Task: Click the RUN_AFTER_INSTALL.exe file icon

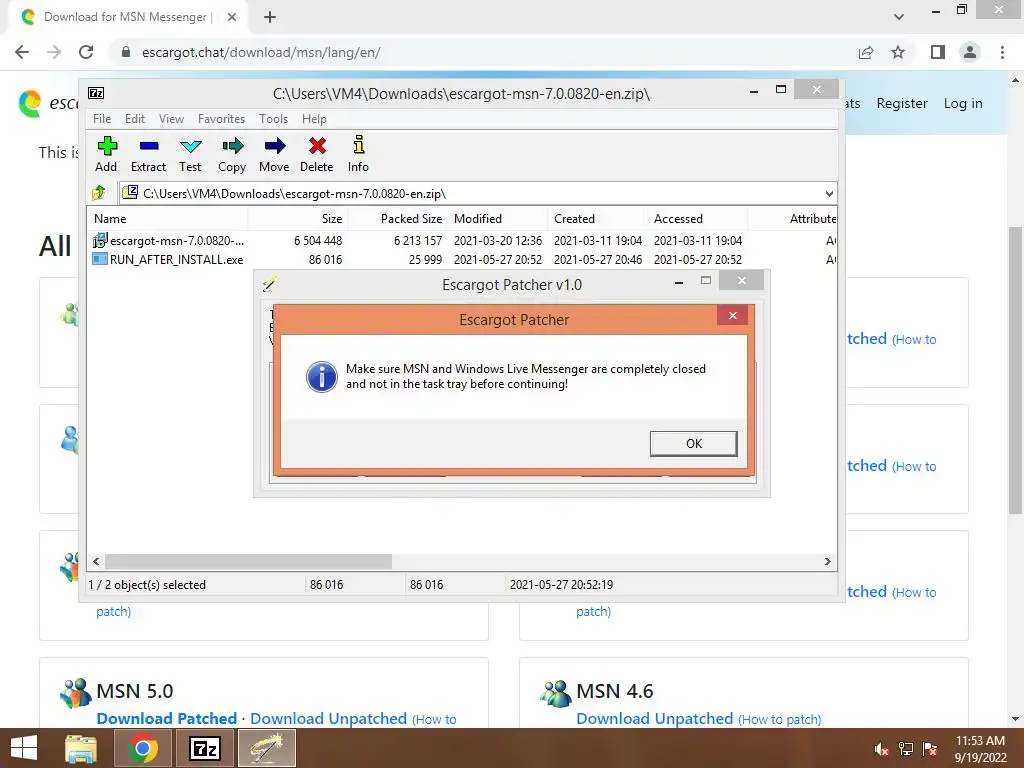Action: pos(100,259)
